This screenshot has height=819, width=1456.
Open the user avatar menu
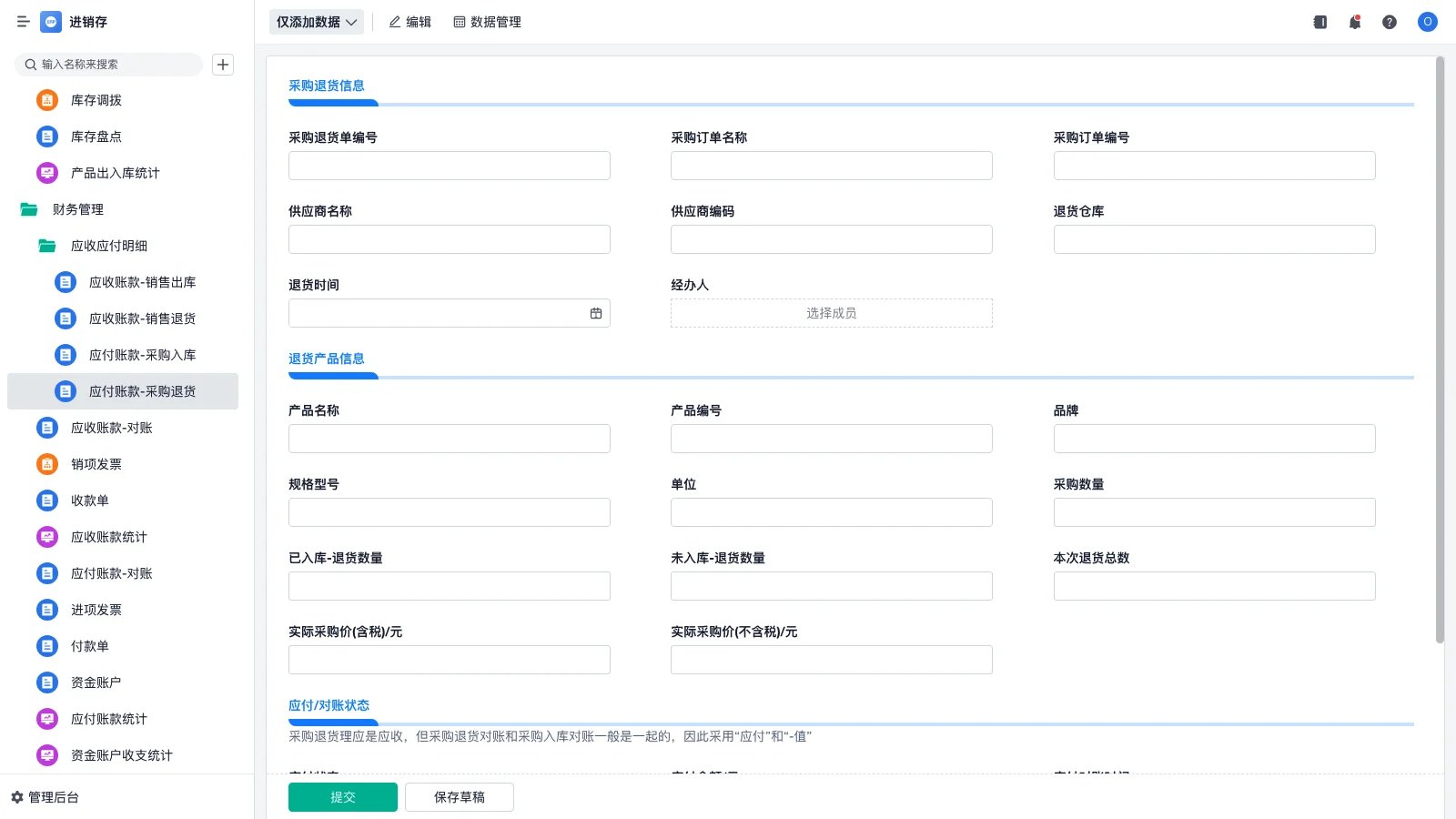click(x=1428, y=22)
